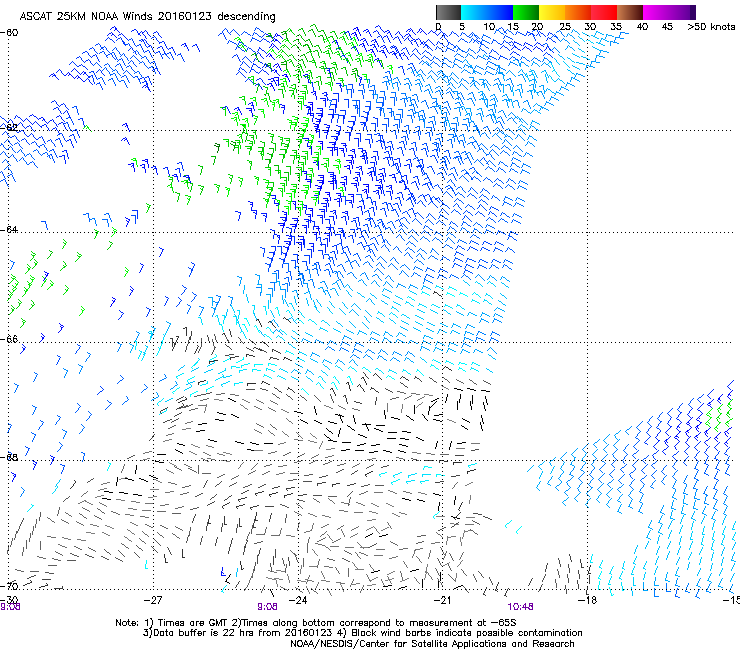Viewport: 740px width, 650px height.
Task: Click the '>50 knots' legend label
Action: click(711, 26)
